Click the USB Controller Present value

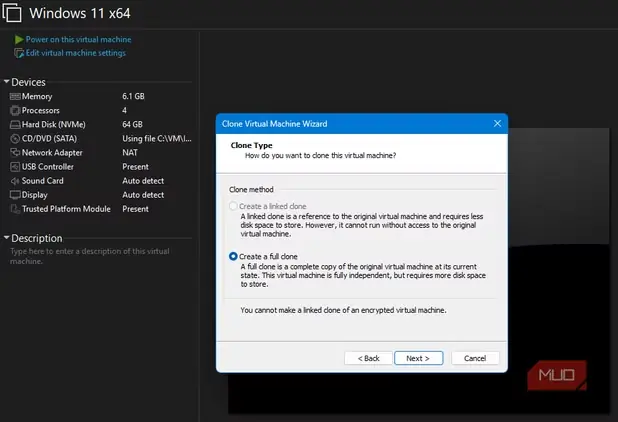pyautogui.click(x=136, y=167)
